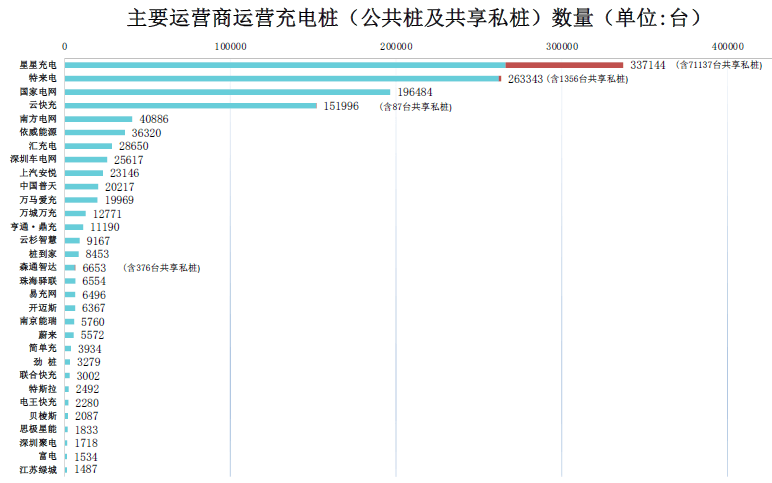This screenshot has height=483, width=772.
Task: Select the value 40886
Action: [x=154, y=119]
